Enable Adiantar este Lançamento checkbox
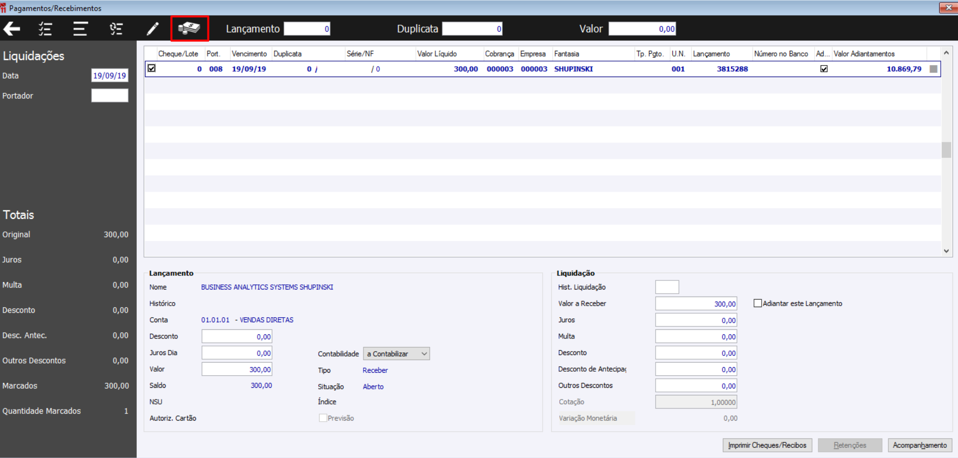The height and width of the screenshot is (458, 958). tap(758, 303)
